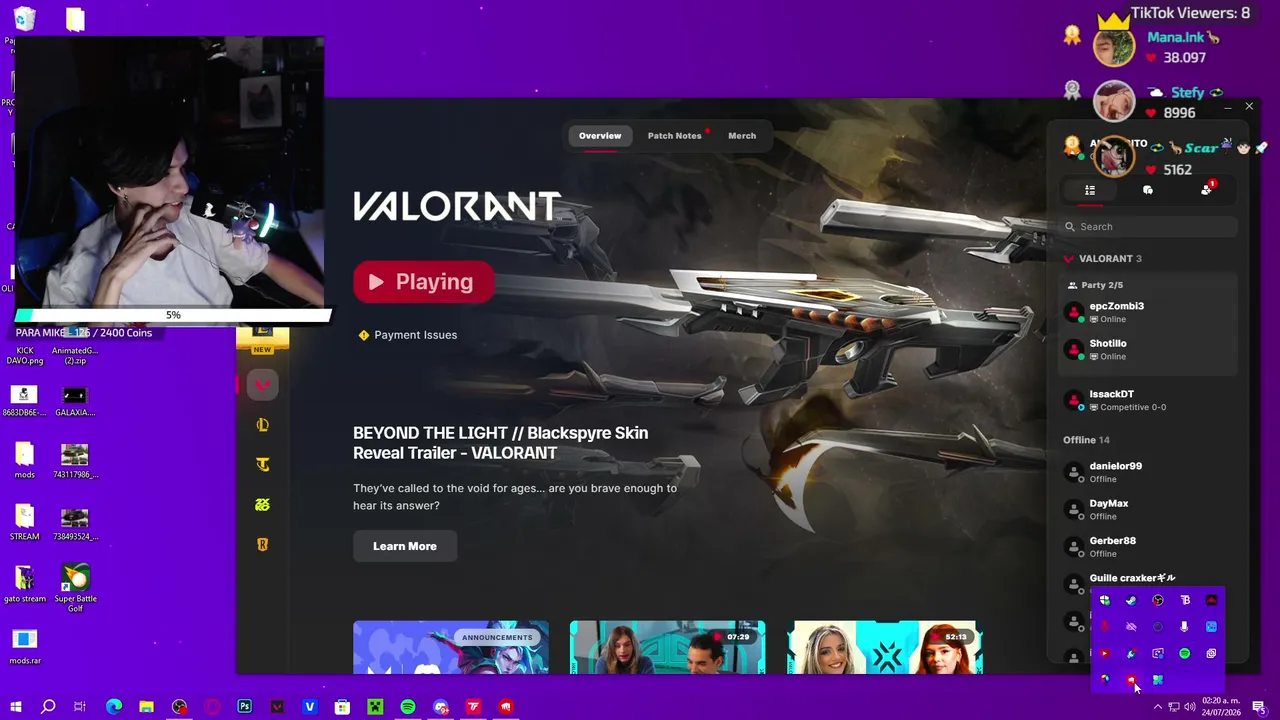This screenshot has width=1280, height=720.
Task: Click the Windows Security shield tray icon
Action: click(1104, 600)
